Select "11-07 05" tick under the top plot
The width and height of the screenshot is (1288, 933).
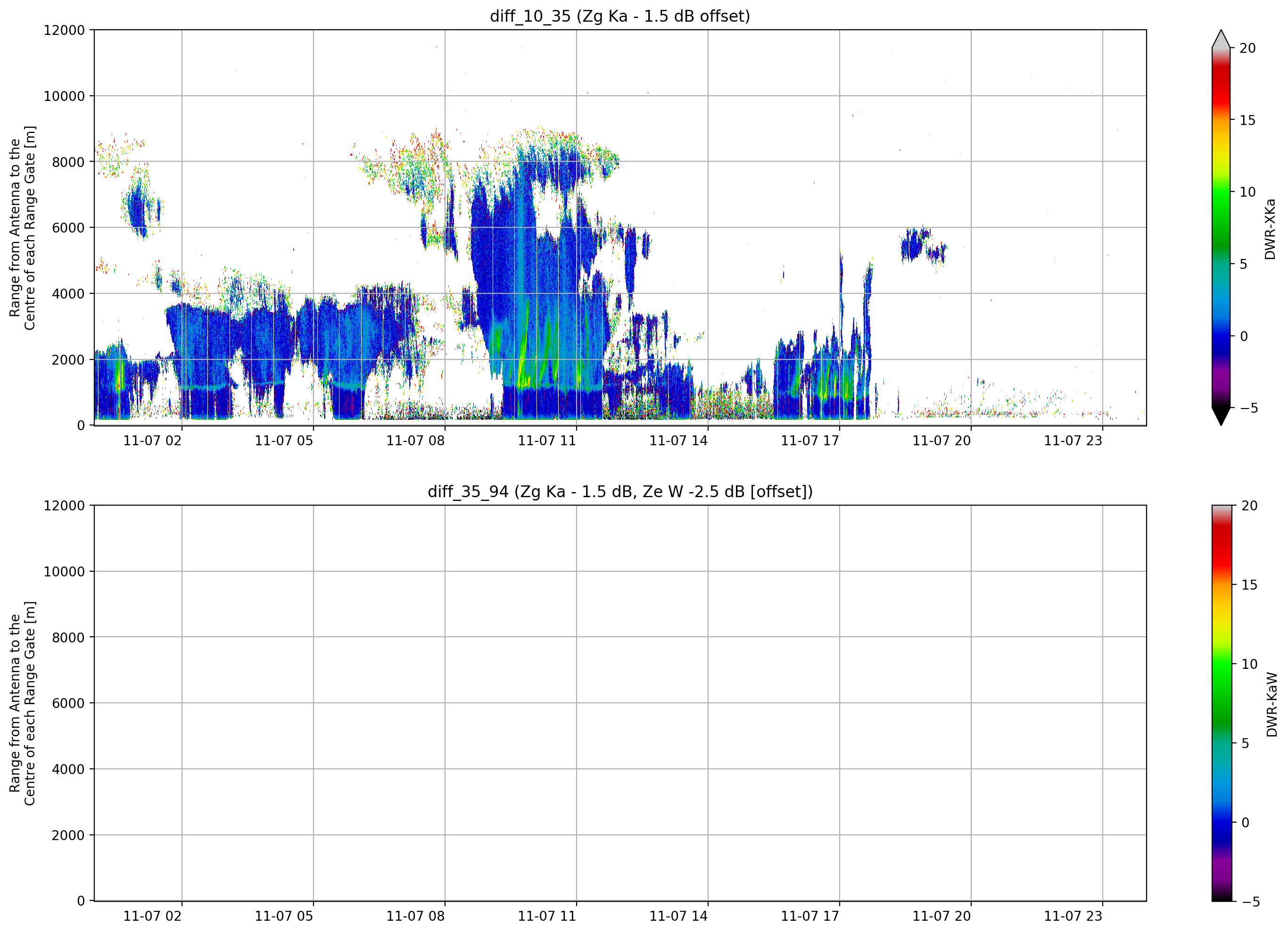[x=284, y=441]
